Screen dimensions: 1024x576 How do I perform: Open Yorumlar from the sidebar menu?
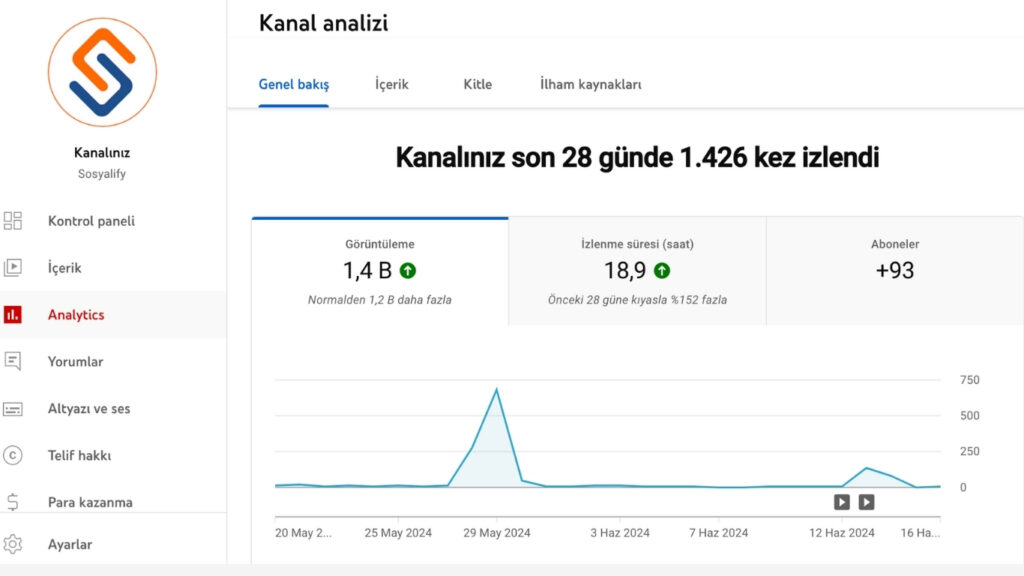click(x=76, y=361)
